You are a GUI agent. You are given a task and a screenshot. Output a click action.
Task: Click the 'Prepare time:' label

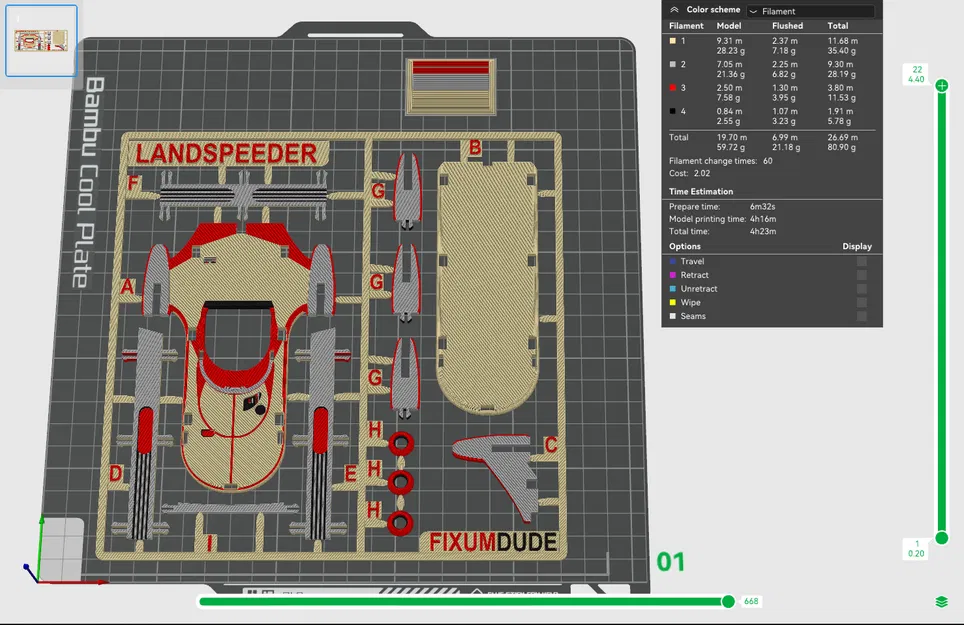point(694,206)
